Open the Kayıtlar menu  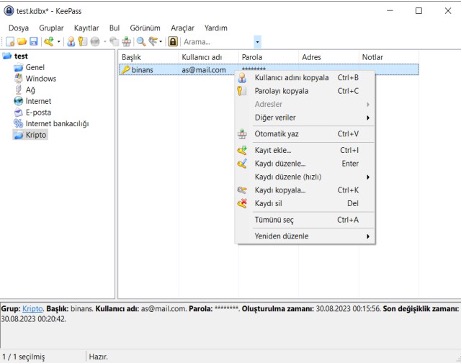pos(86,28)
